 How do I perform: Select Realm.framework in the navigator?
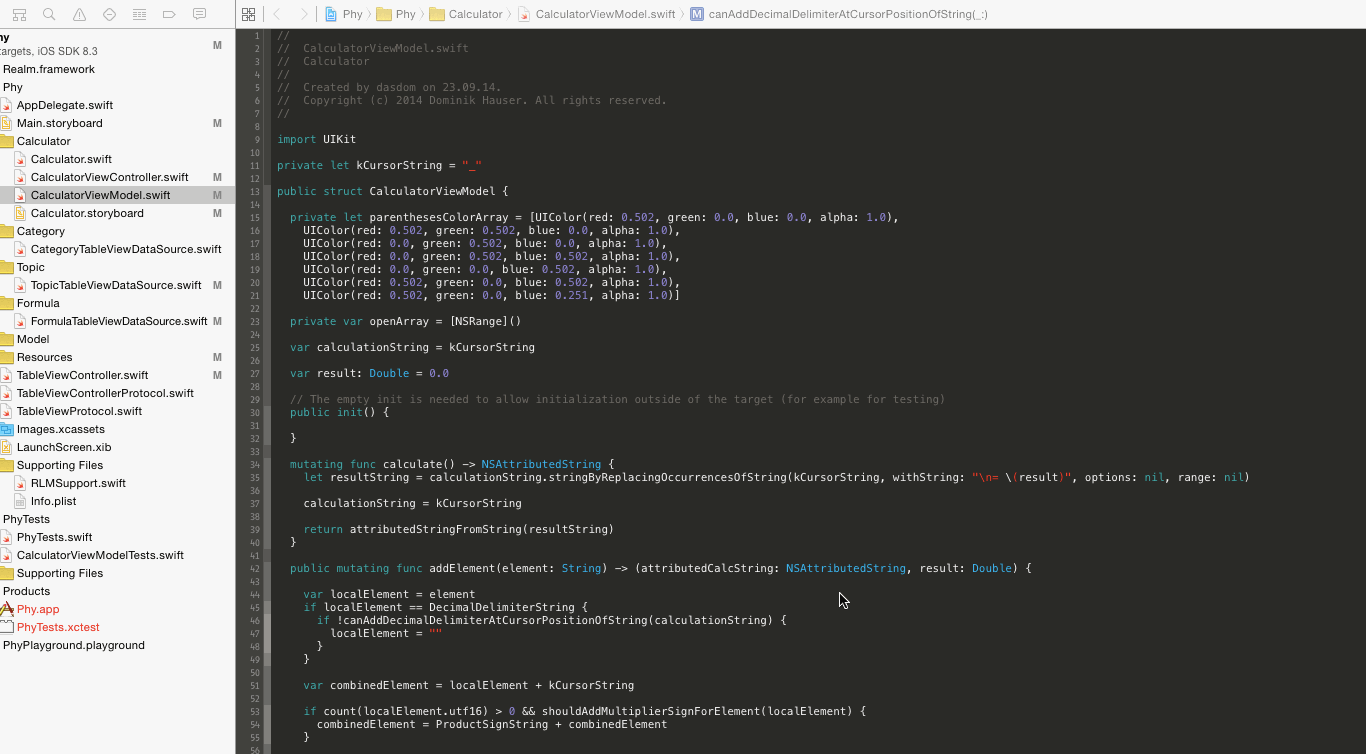click(49, 69)
